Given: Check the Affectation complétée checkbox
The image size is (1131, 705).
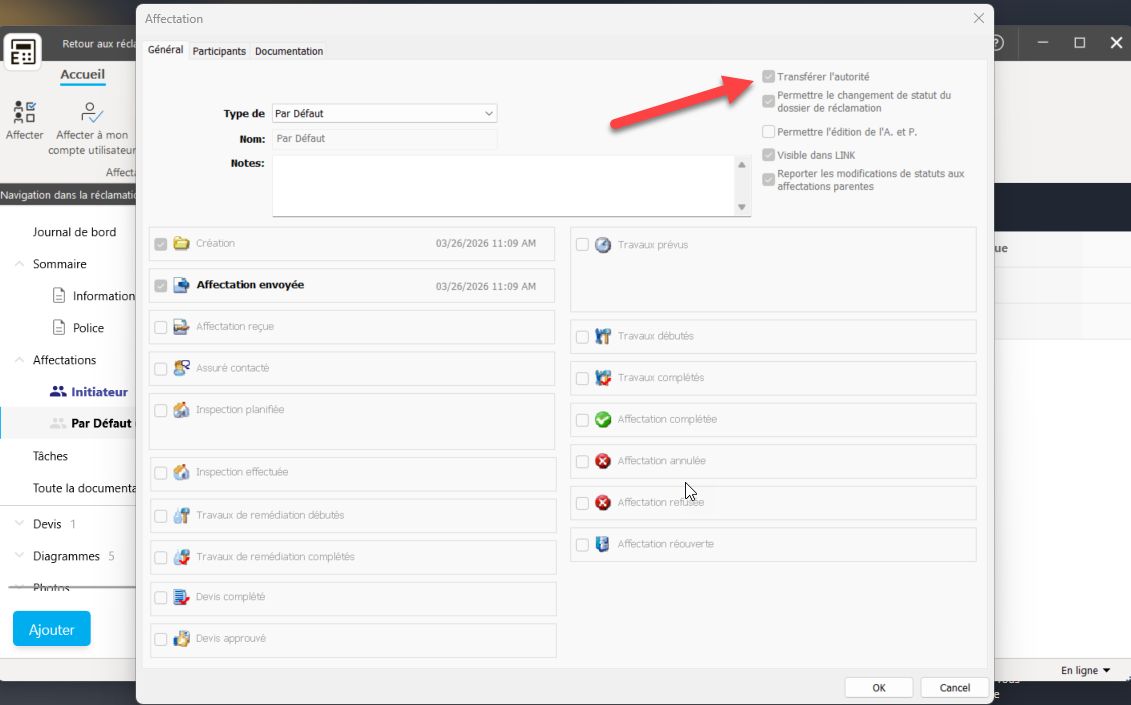Looking at the screenshot, I should tap(582, 420).
